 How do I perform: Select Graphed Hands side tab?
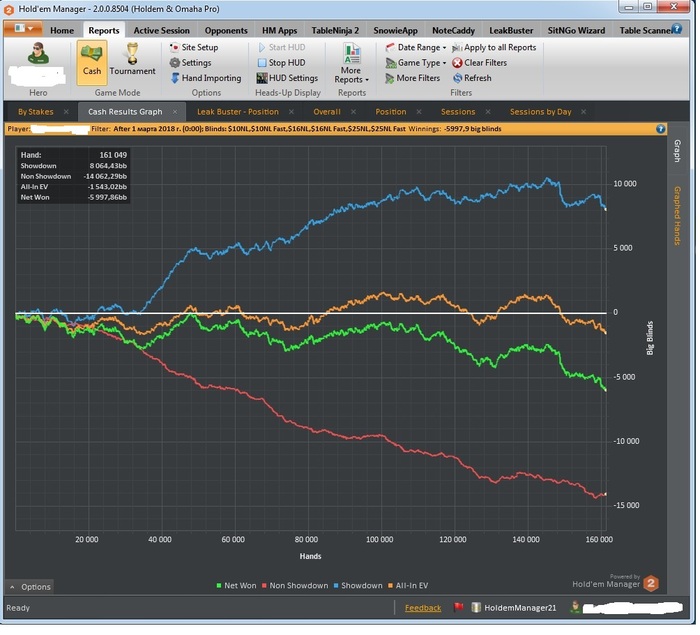(x=677, y=216)
